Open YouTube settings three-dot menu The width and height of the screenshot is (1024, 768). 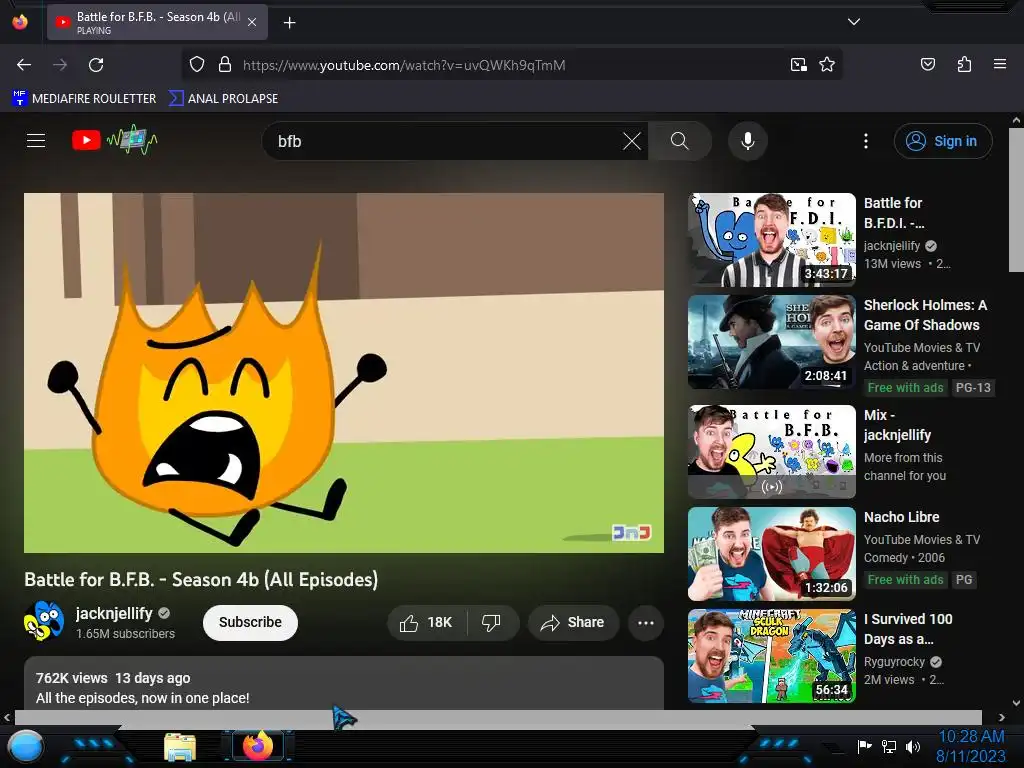point(866,141)
